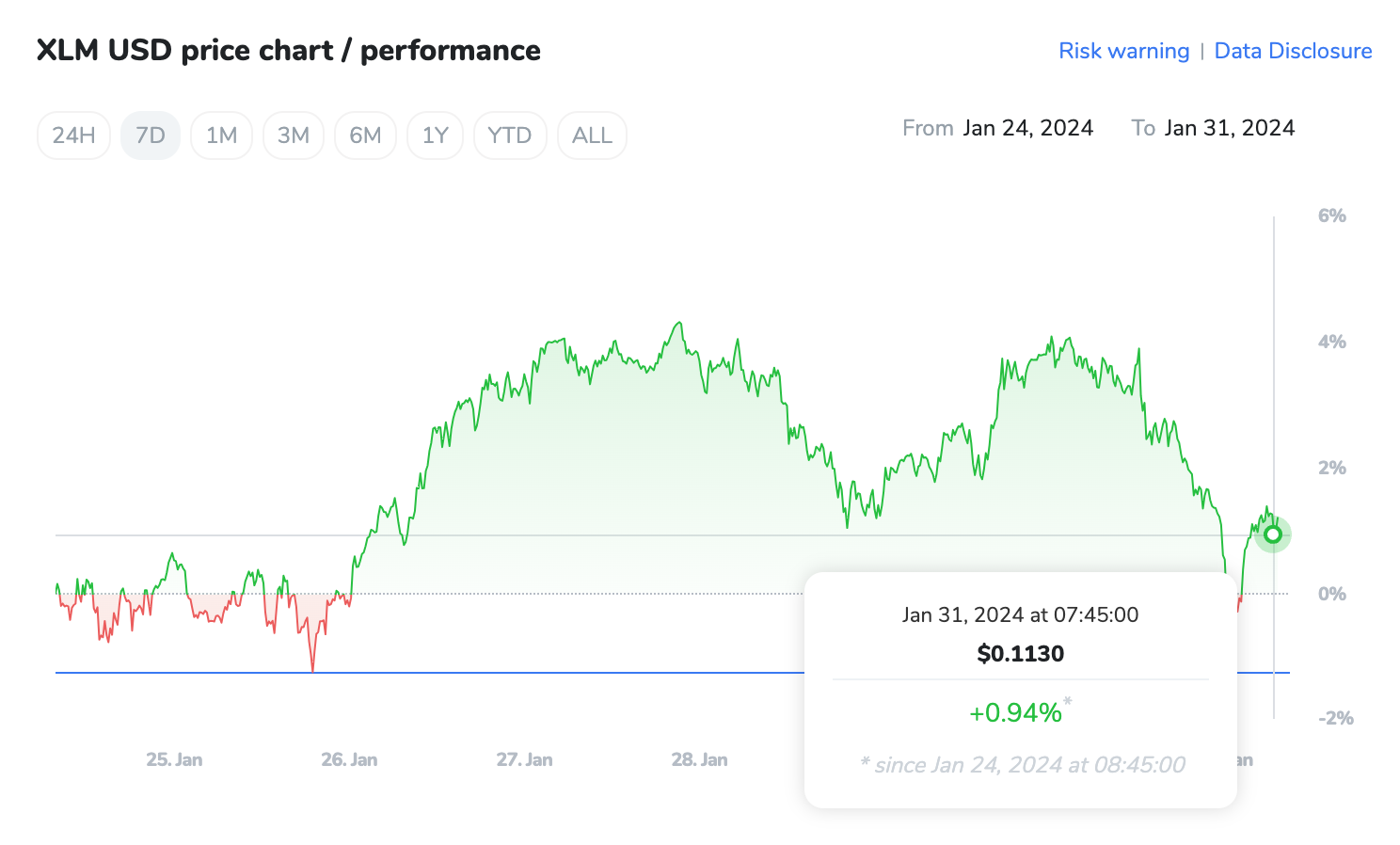Switch to the 7D range
The height and width of the screenshot is (845, 1400).
click(x=151, y=136)
